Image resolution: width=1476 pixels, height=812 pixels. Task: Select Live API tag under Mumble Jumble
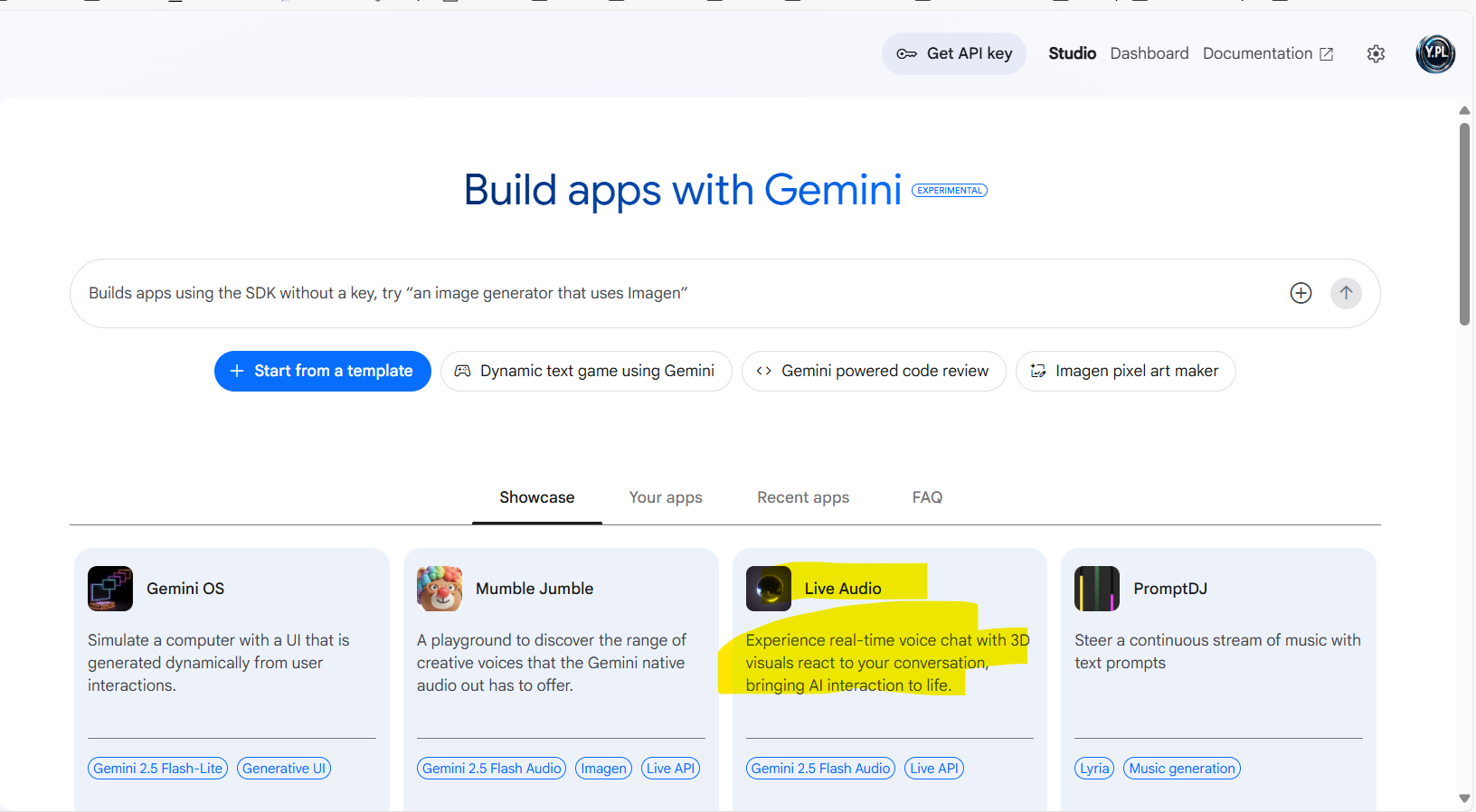[x=670, y=769]
